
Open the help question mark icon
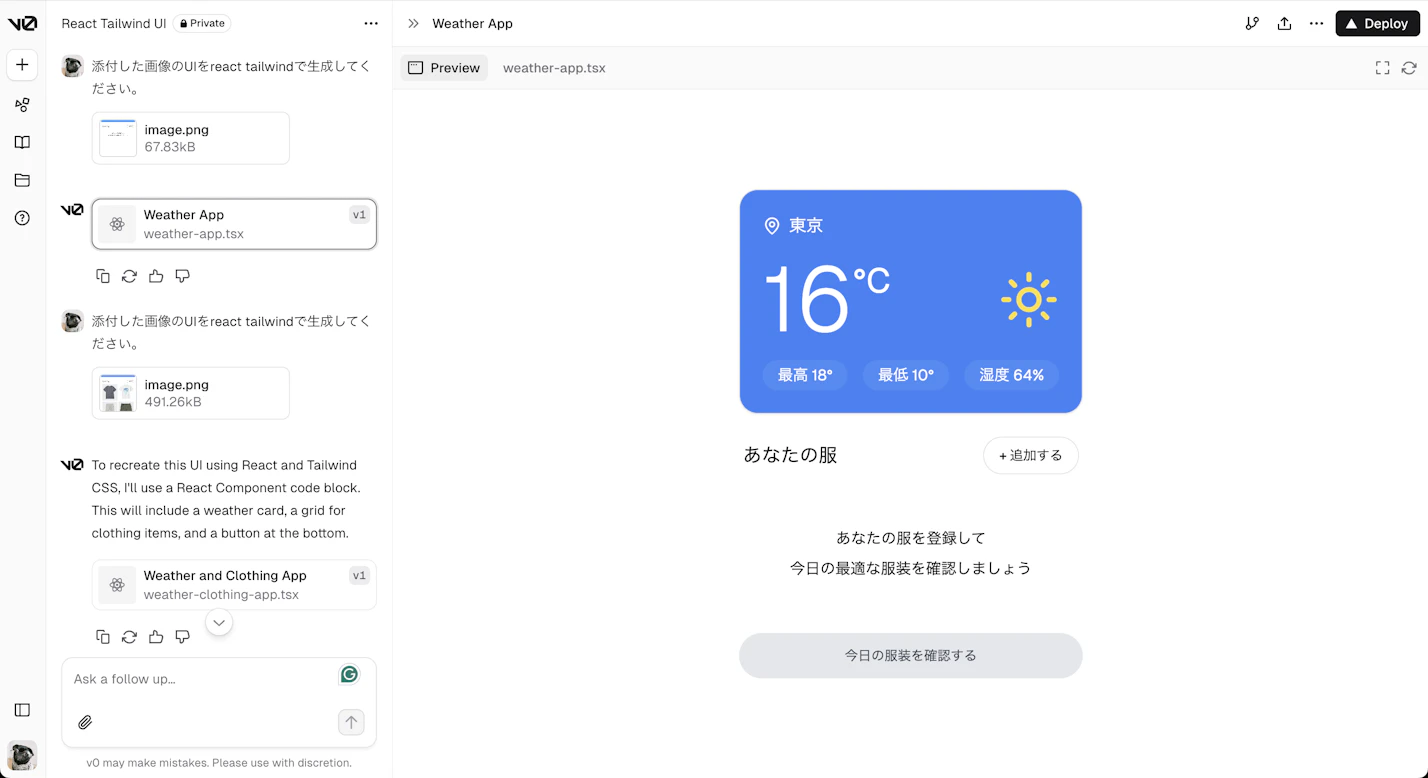22,218
